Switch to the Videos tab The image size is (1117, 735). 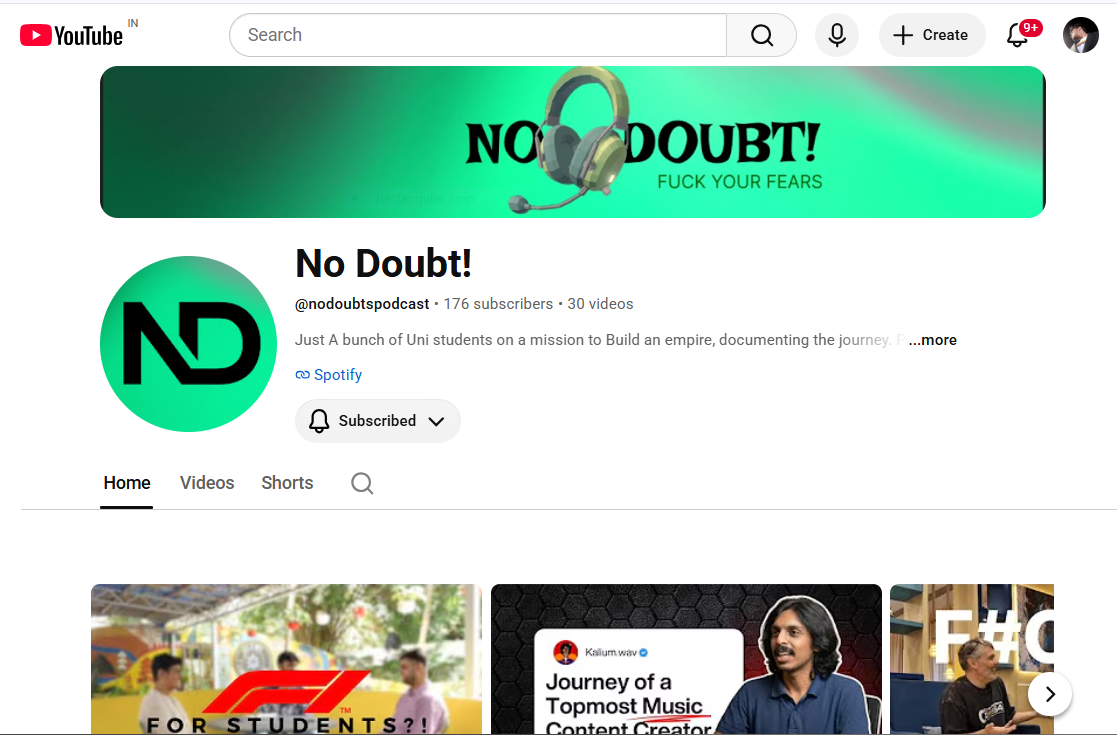(207, 483)
